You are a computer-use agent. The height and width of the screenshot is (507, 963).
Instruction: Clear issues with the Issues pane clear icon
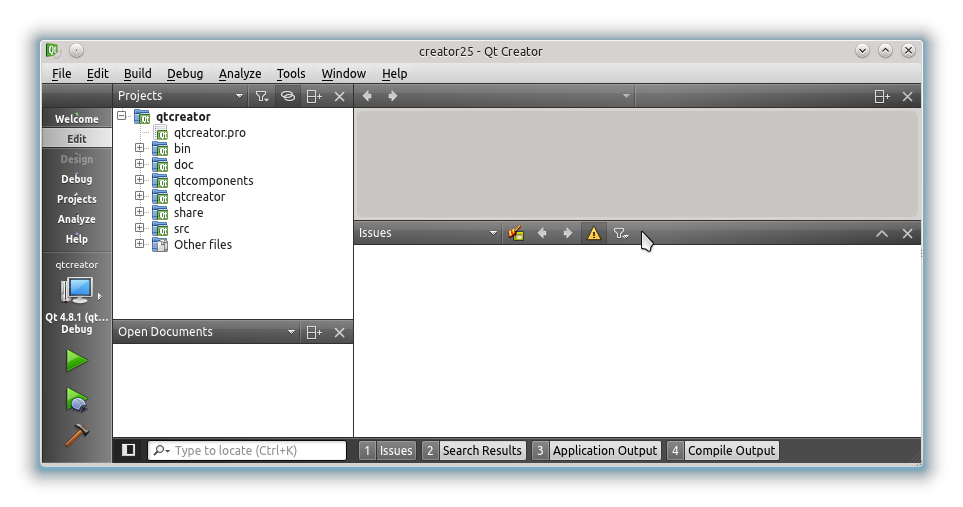[516, 233]
